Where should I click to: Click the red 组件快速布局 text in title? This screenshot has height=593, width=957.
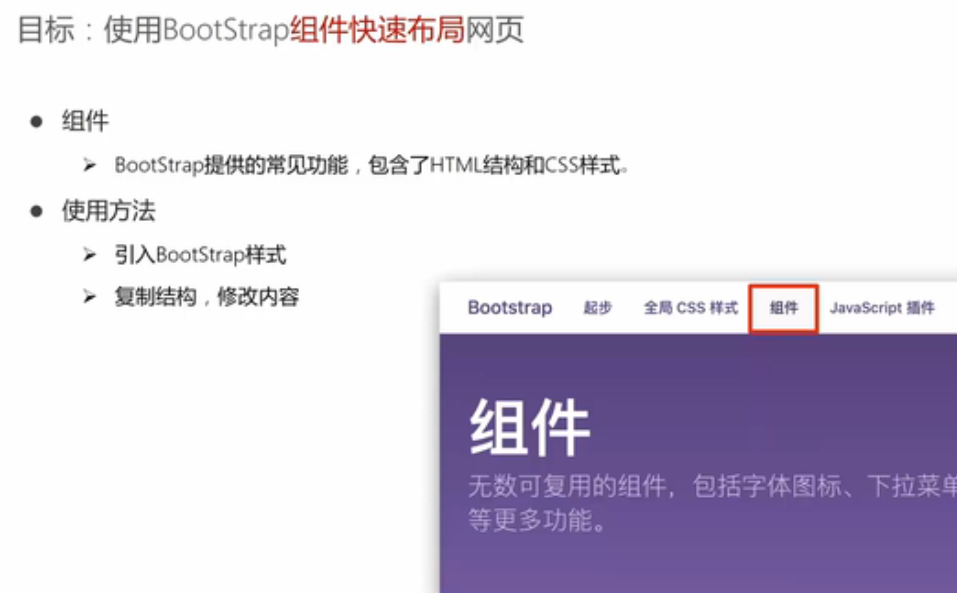pyautogui.click(x=377, y=30)
